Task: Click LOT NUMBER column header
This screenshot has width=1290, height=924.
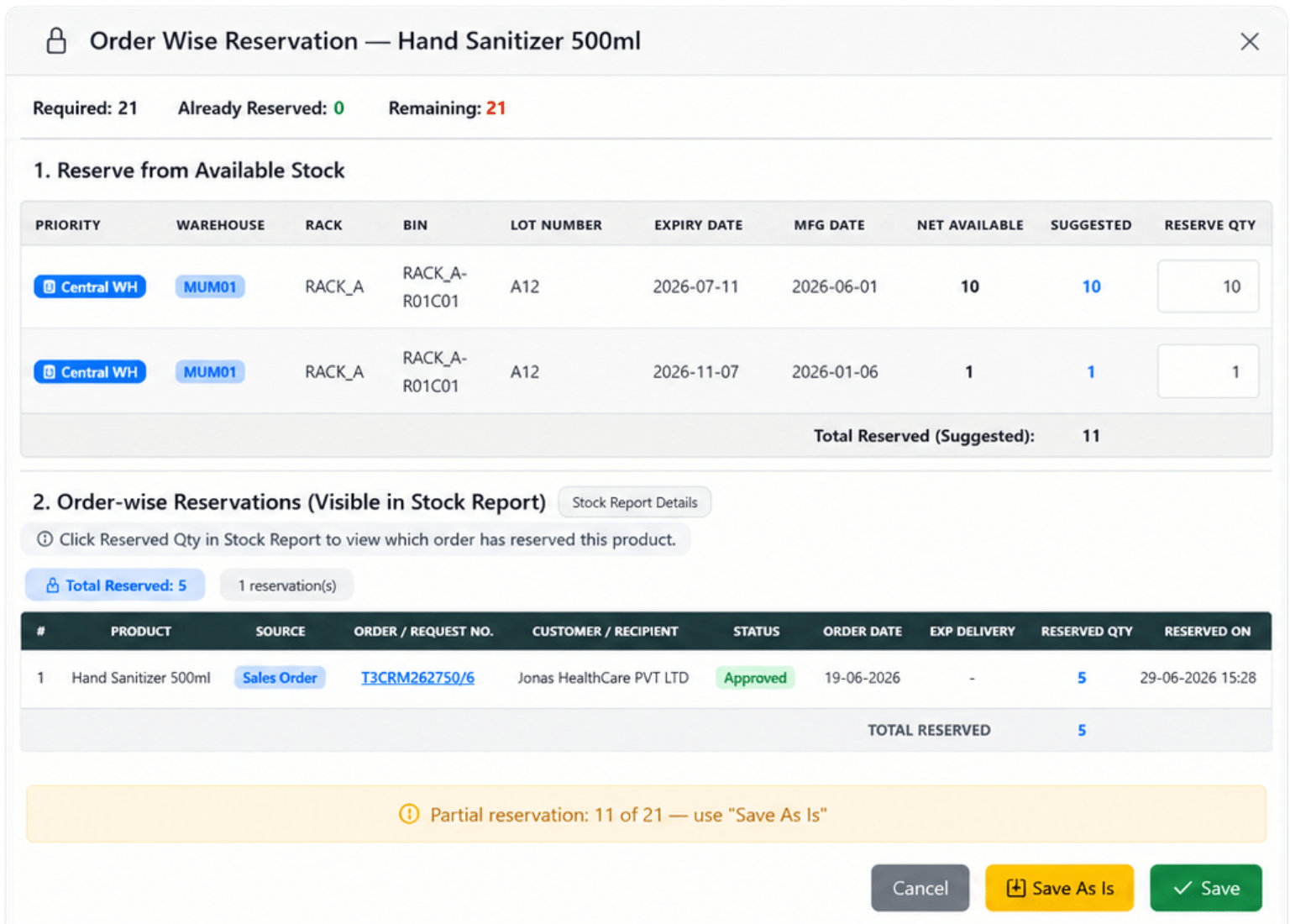Action: pos(556,225)
